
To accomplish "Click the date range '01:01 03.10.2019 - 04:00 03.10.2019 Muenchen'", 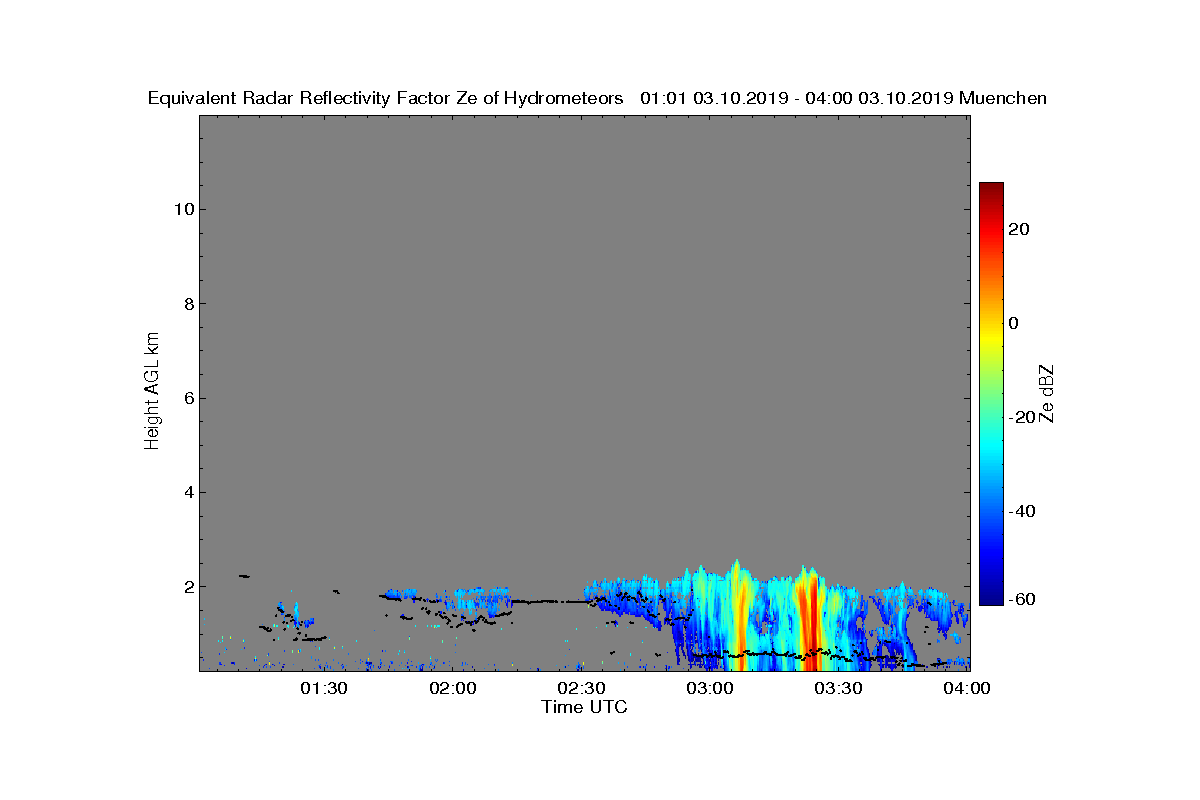I will click(x=843, y=98).
